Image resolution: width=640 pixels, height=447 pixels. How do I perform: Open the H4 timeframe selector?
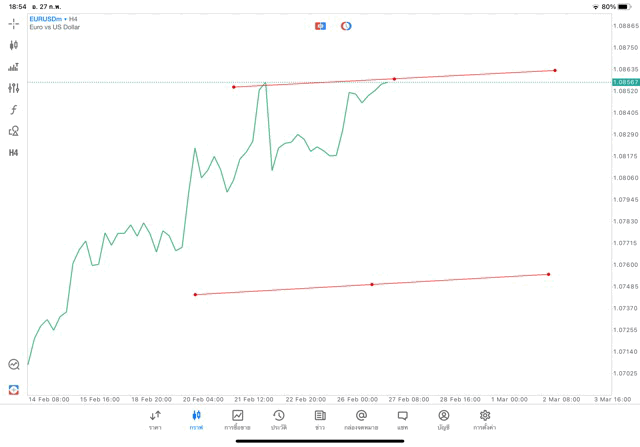click(x=14, y=153)
